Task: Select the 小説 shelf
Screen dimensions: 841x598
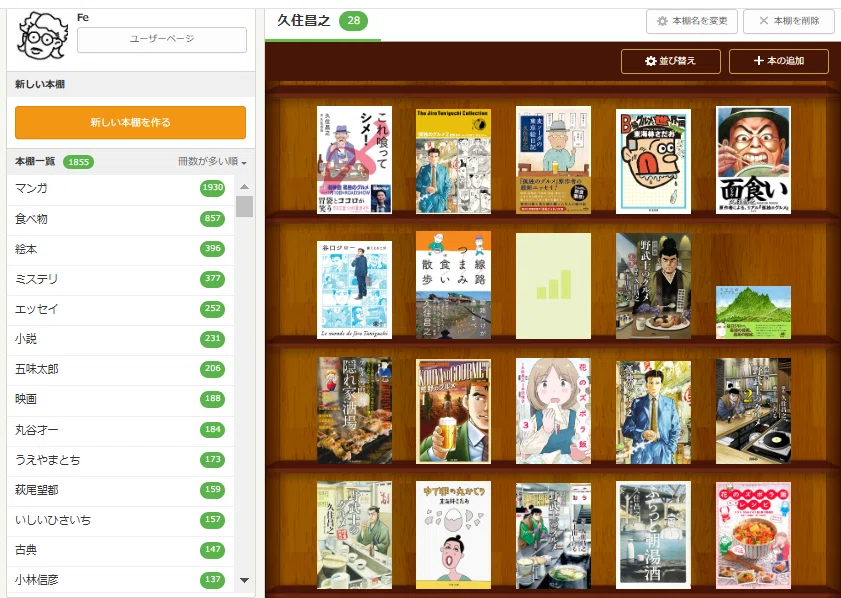Action: click(121, 338)
